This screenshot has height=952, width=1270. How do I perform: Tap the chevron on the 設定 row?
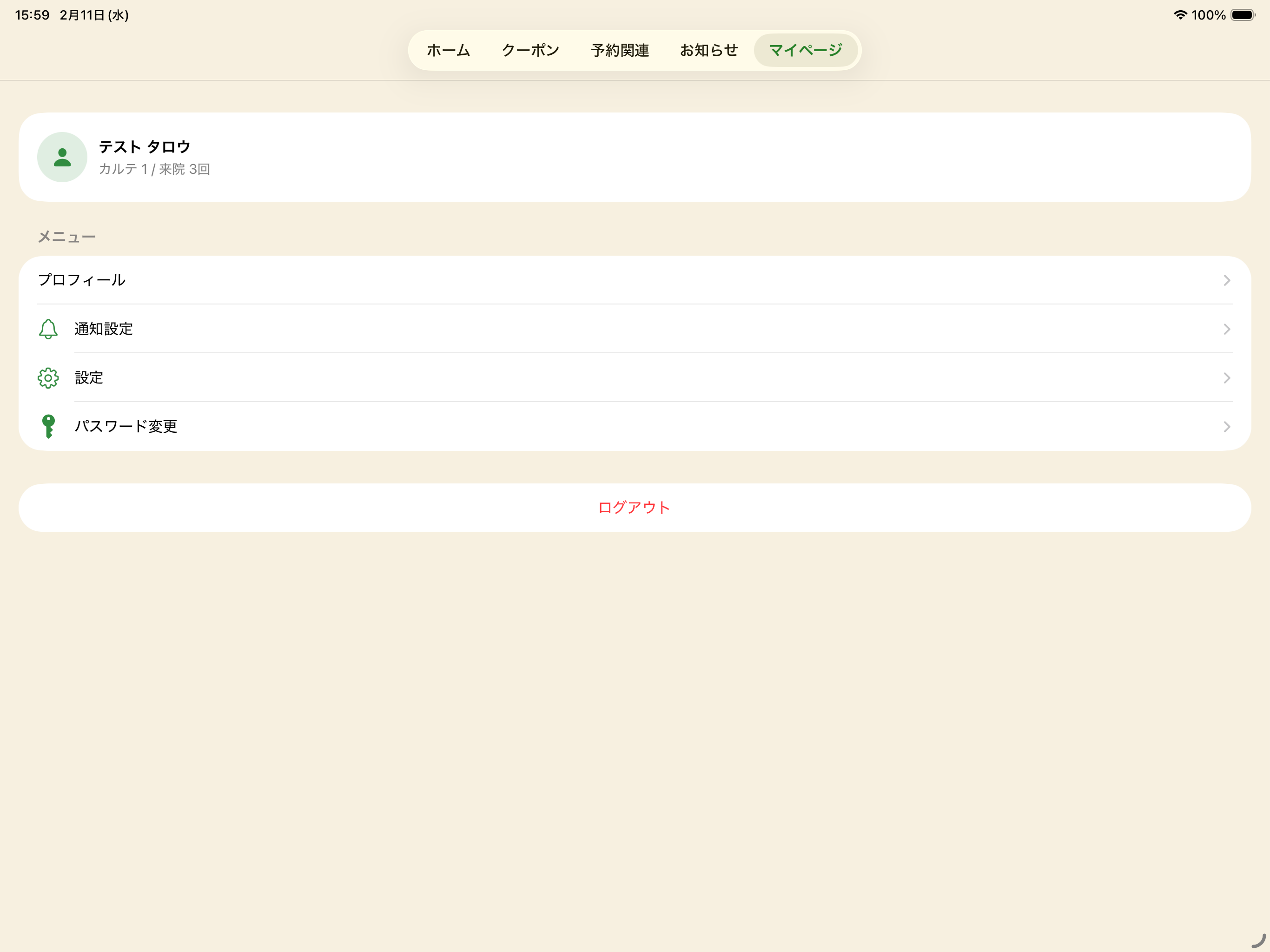[1226, 378]
